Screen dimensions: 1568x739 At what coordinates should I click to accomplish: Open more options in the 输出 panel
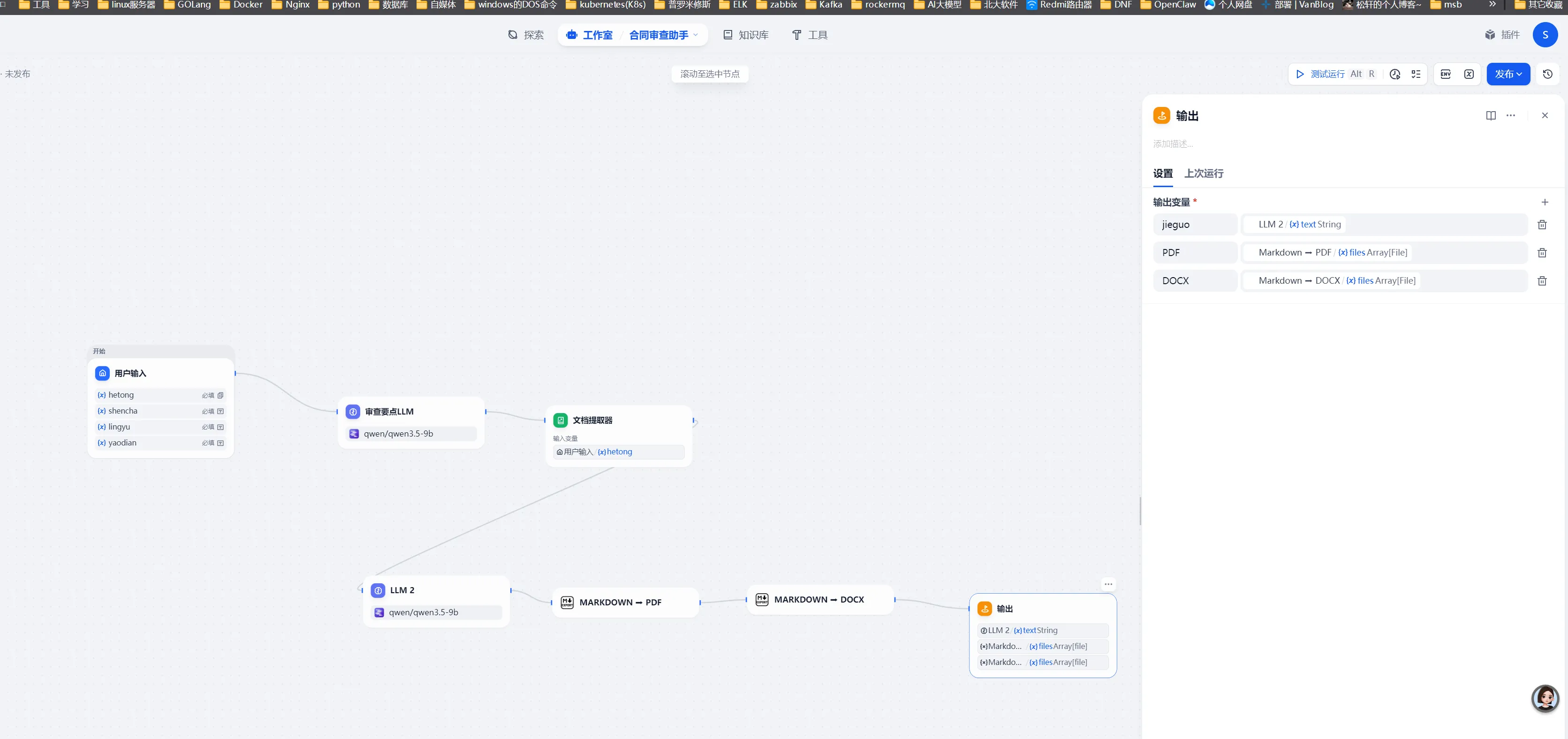pos(1511,116)
